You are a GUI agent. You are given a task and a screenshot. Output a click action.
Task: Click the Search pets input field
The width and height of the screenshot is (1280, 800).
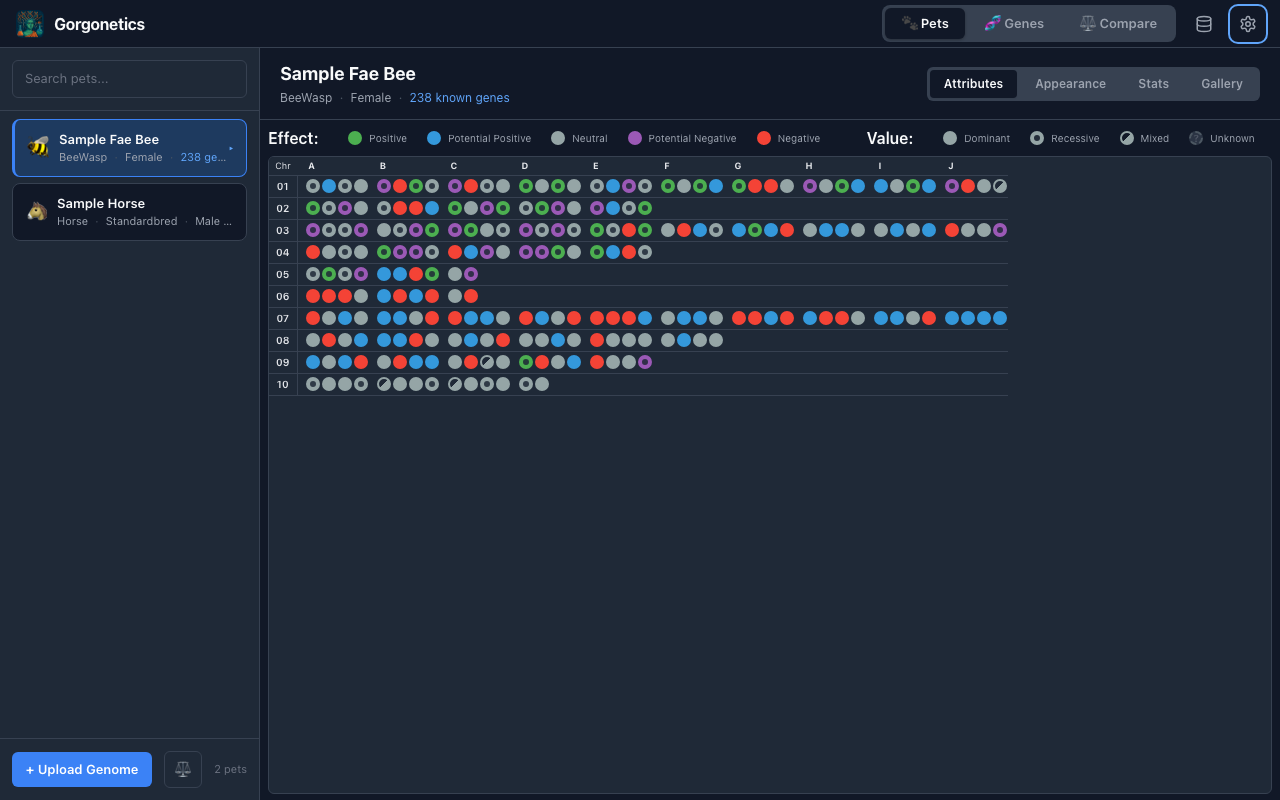click(x=129, y=78)
